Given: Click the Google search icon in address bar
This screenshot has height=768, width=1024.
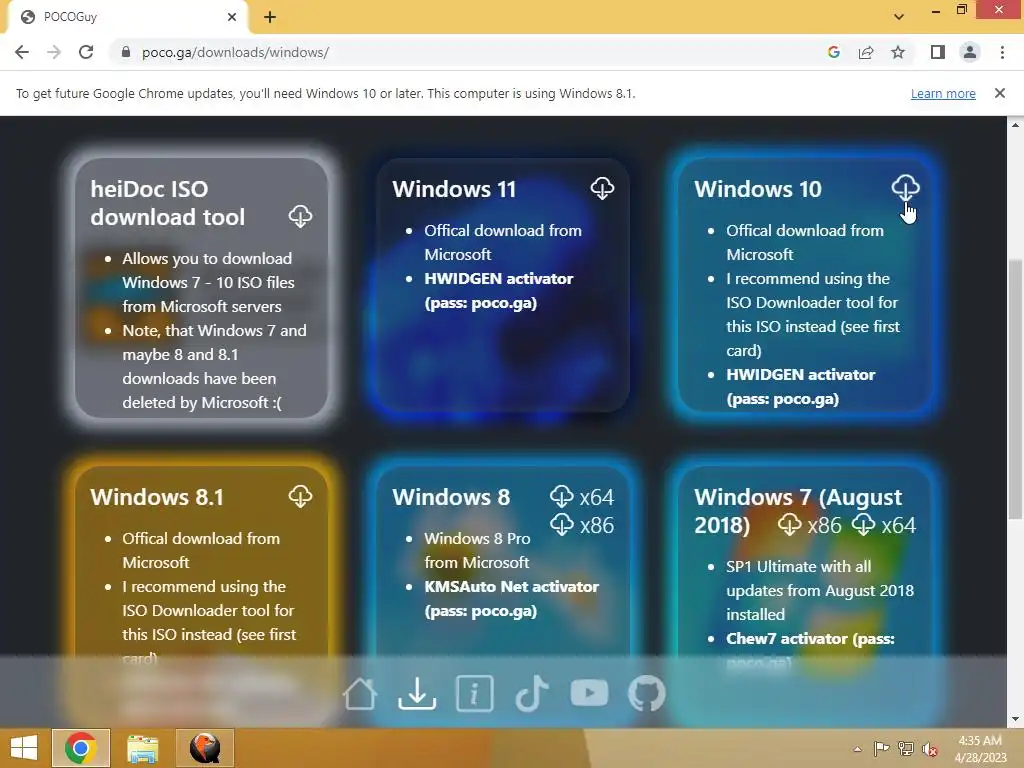Looking at the screenshot, I should 833,52.
